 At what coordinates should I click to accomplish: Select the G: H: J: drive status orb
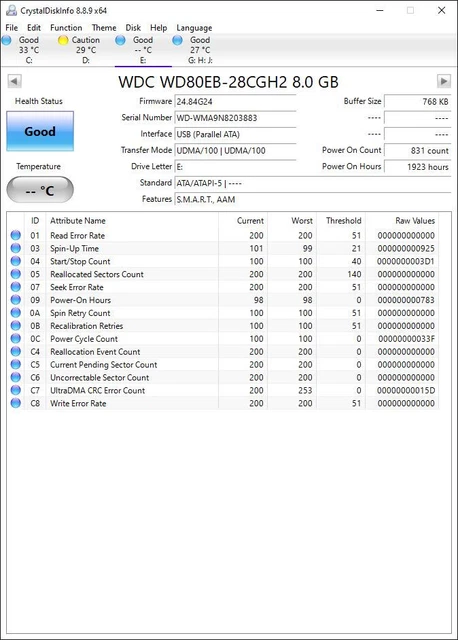click(x=177, y=40)
